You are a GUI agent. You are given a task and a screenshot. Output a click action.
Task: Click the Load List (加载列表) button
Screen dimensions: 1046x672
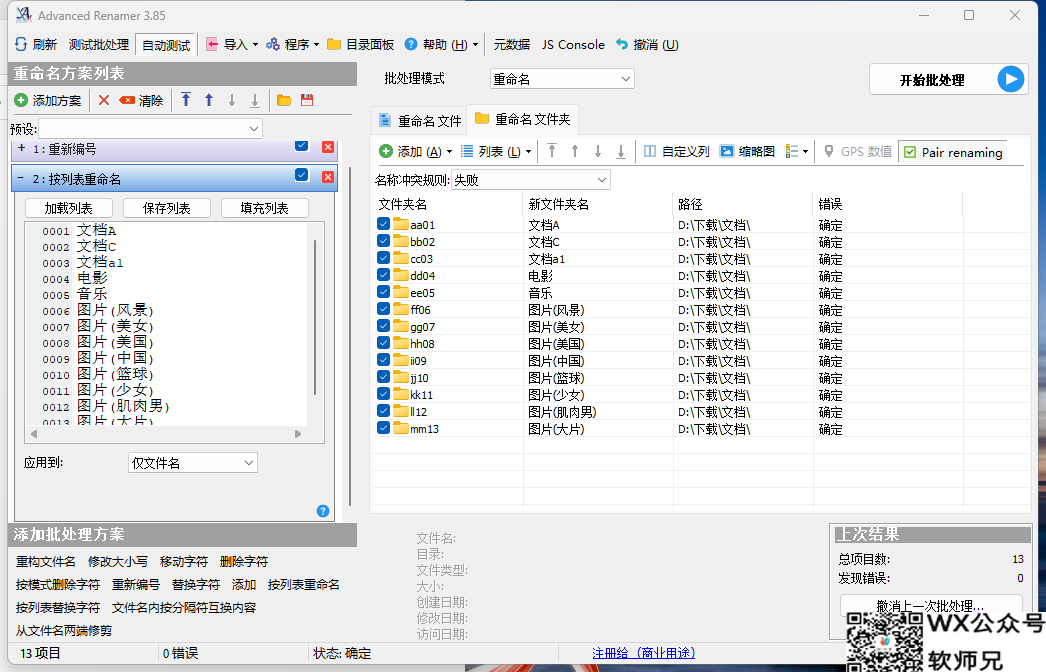click(69, 208)
